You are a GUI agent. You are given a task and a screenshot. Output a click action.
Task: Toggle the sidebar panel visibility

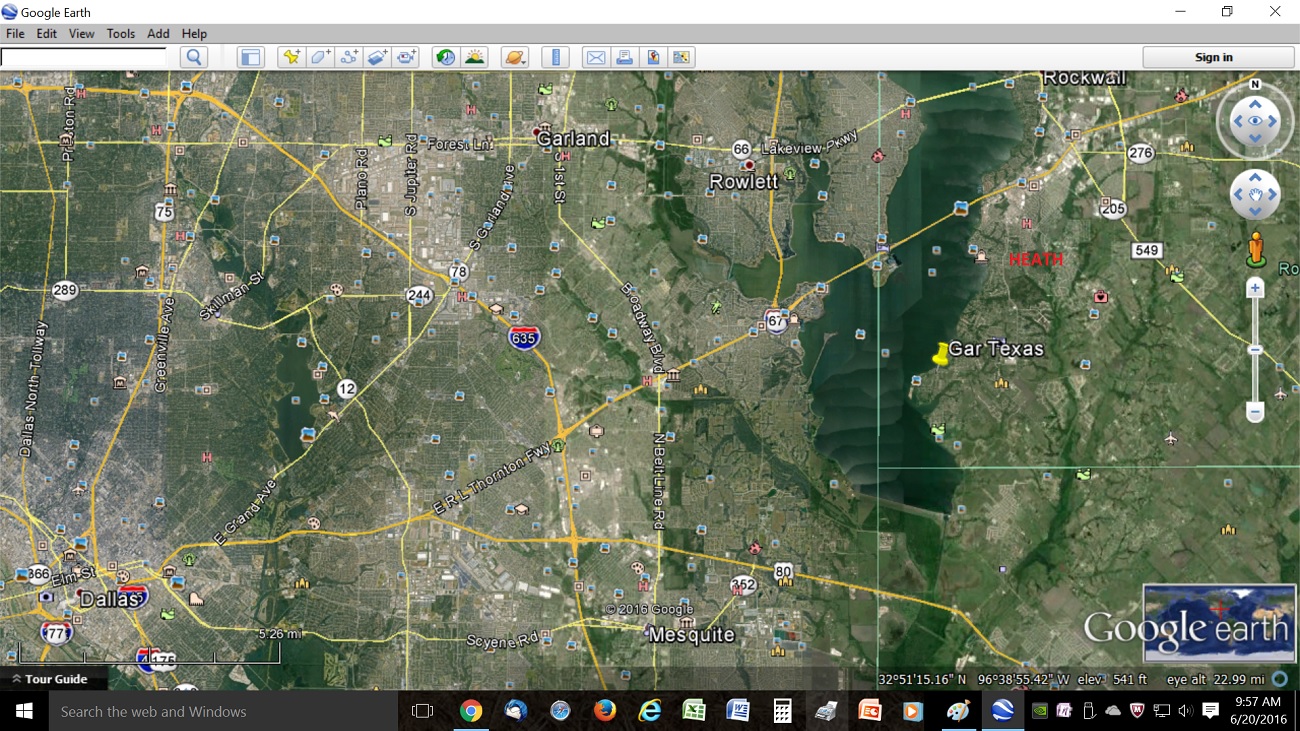[x=249, y=57]
